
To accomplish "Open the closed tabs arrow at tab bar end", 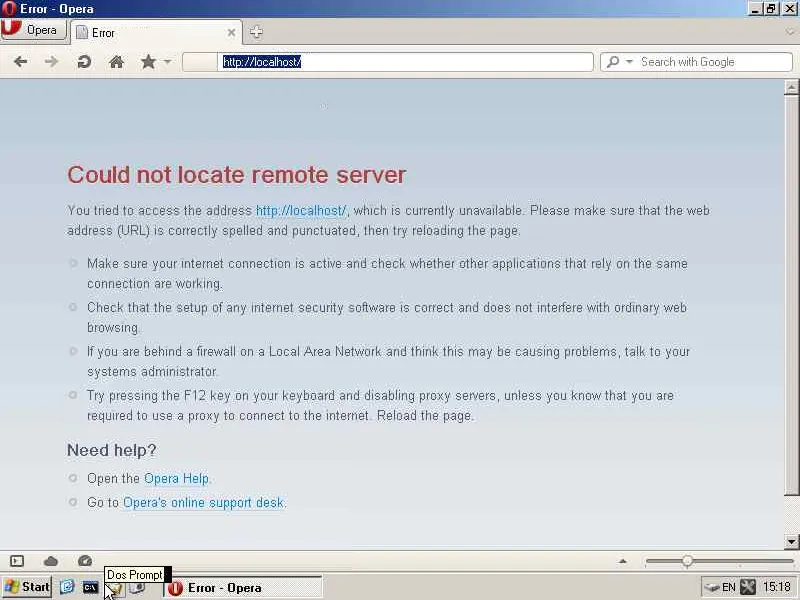I will 790,32.
